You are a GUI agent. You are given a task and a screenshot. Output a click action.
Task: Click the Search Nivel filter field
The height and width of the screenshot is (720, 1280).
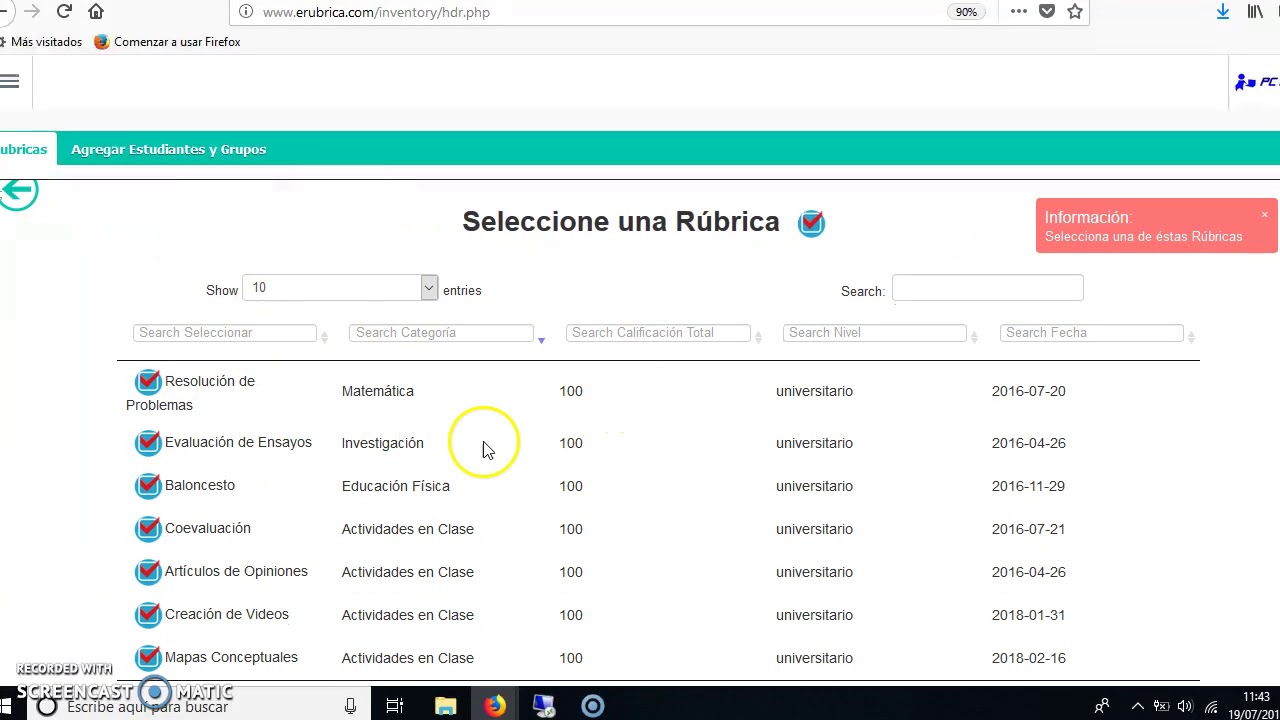click(874, 332)
